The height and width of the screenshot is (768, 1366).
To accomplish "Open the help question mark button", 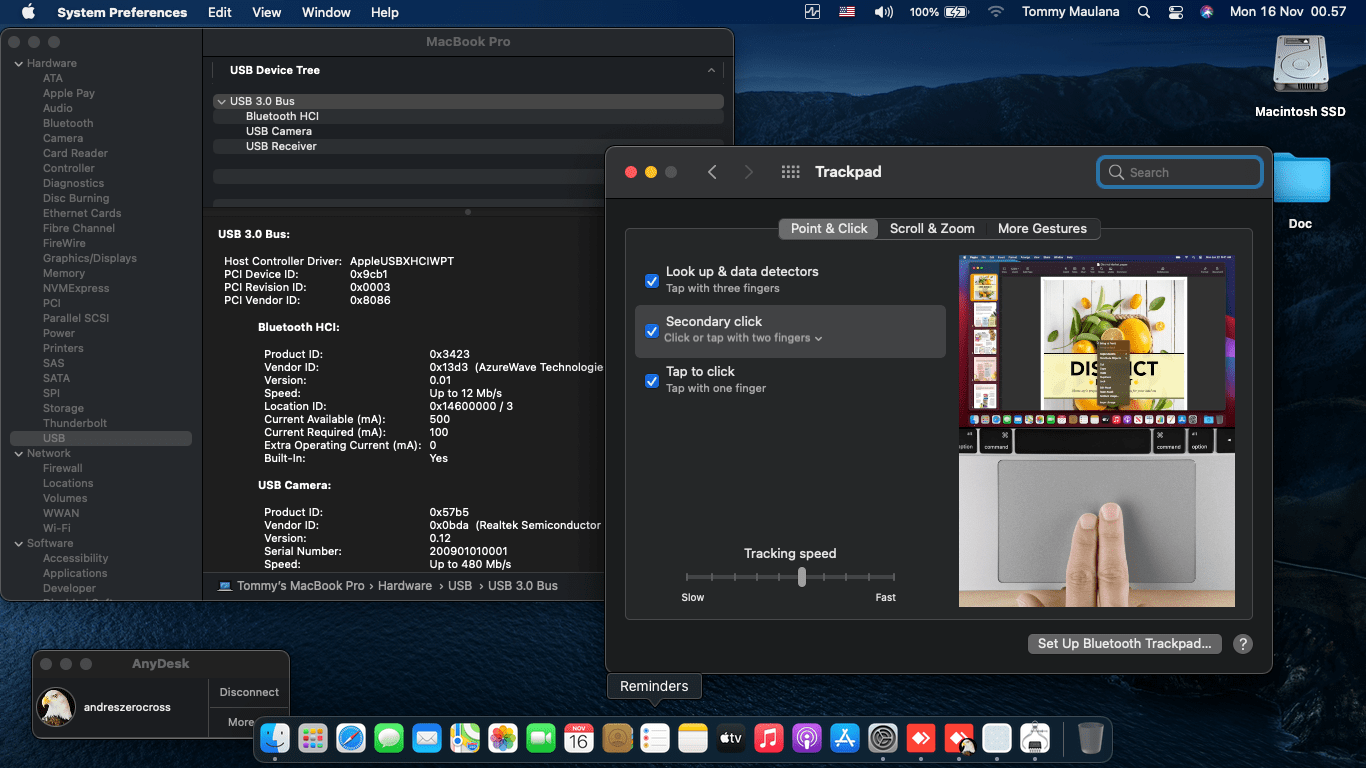I will tap(1242, 644).
